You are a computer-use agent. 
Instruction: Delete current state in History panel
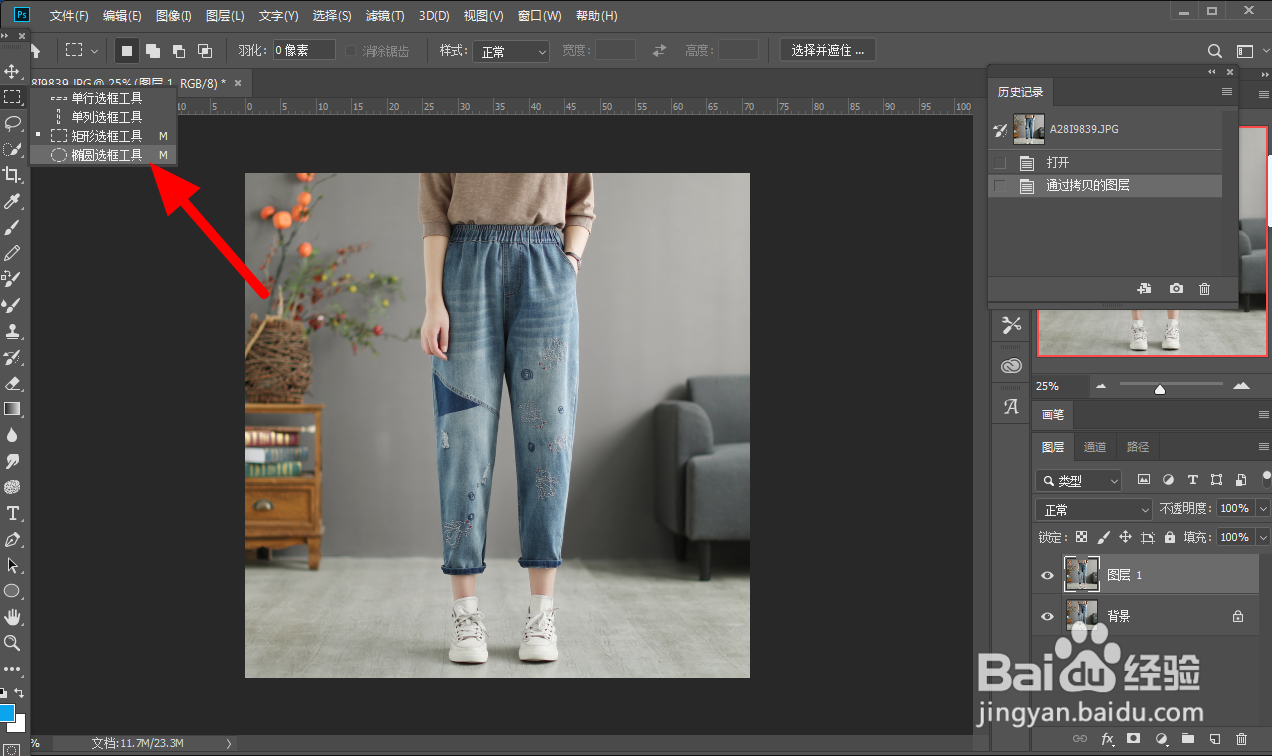tap(1204, 288)
